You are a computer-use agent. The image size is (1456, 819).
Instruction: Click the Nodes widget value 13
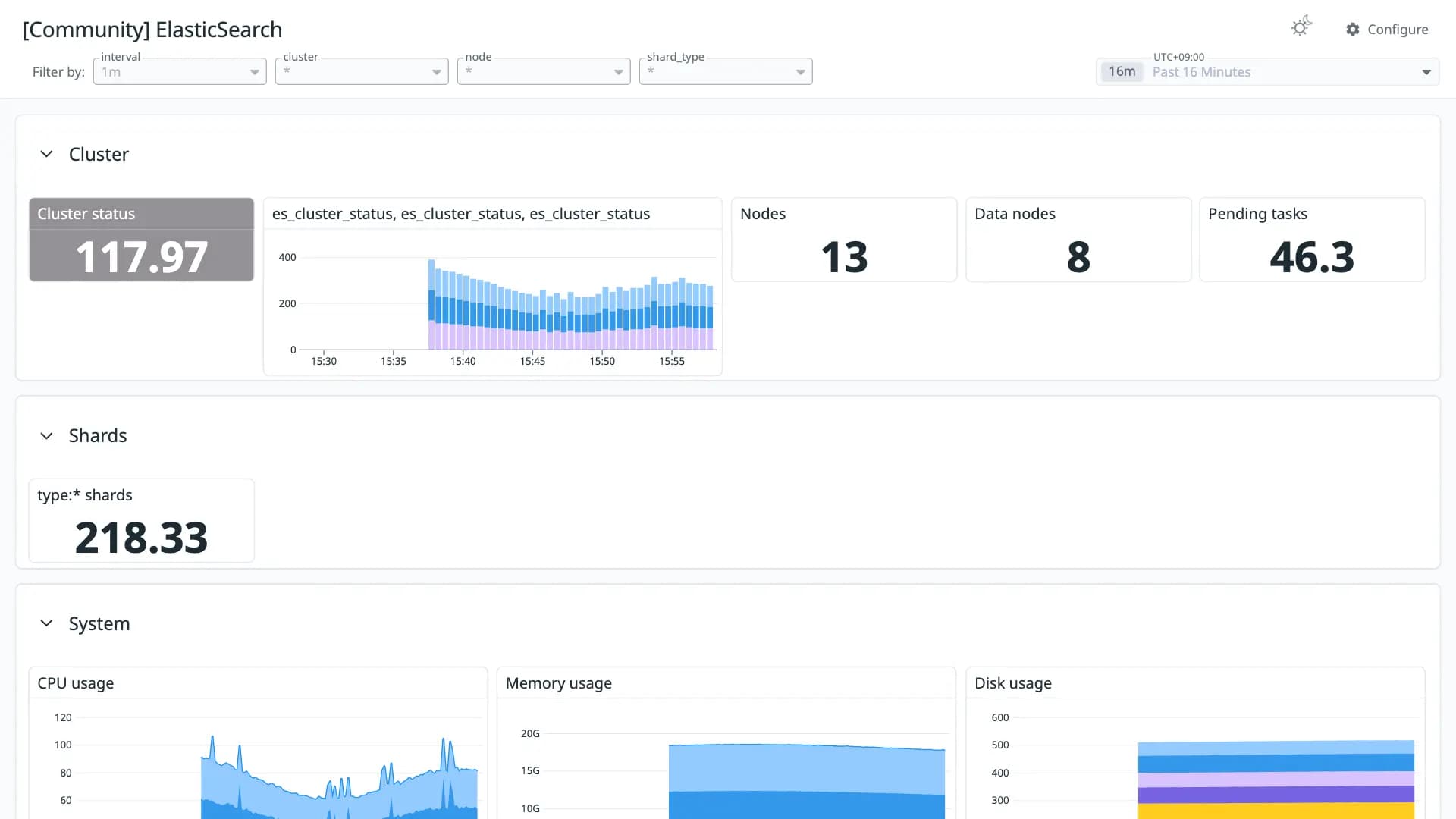844,256
